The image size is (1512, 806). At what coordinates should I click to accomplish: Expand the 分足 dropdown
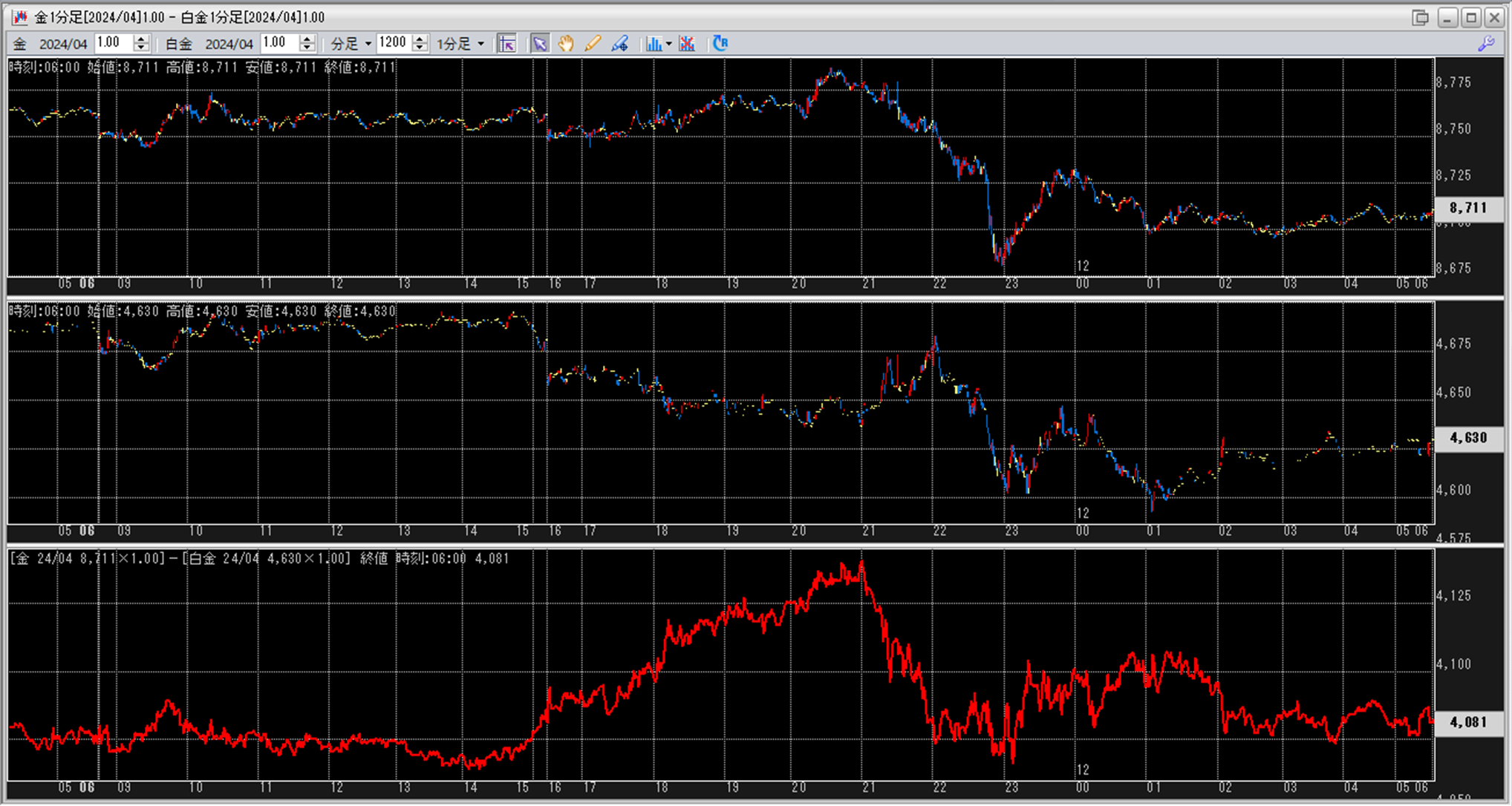point(368,44)
